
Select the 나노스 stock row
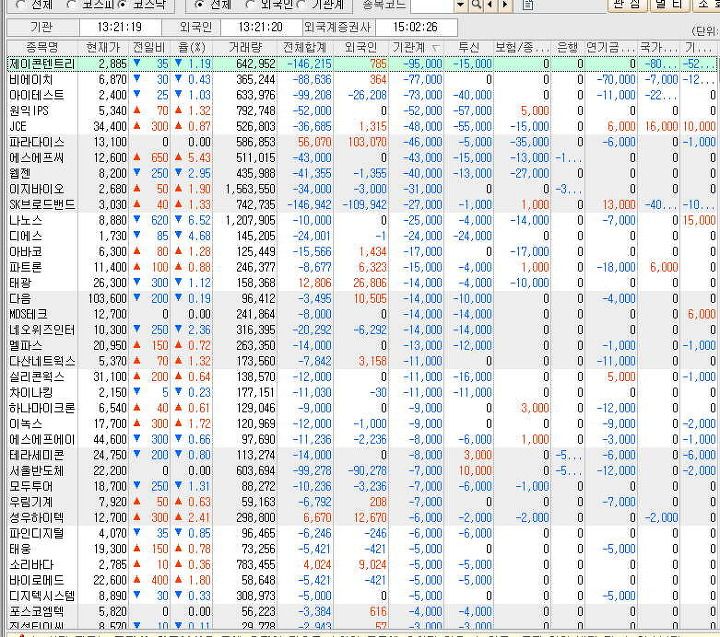pos(360,220)
